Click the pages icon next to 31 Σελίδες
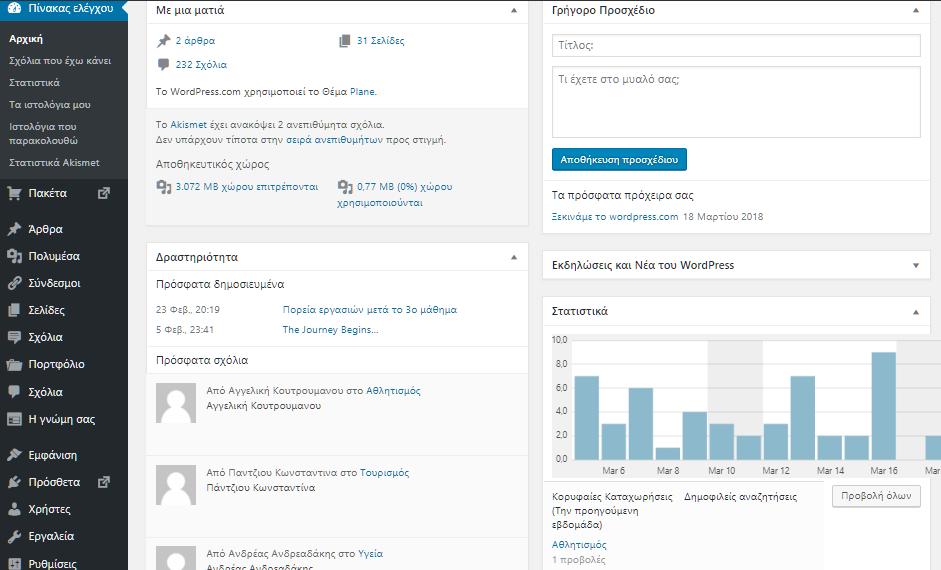941x570 pixels. click(x=344, y=41)
